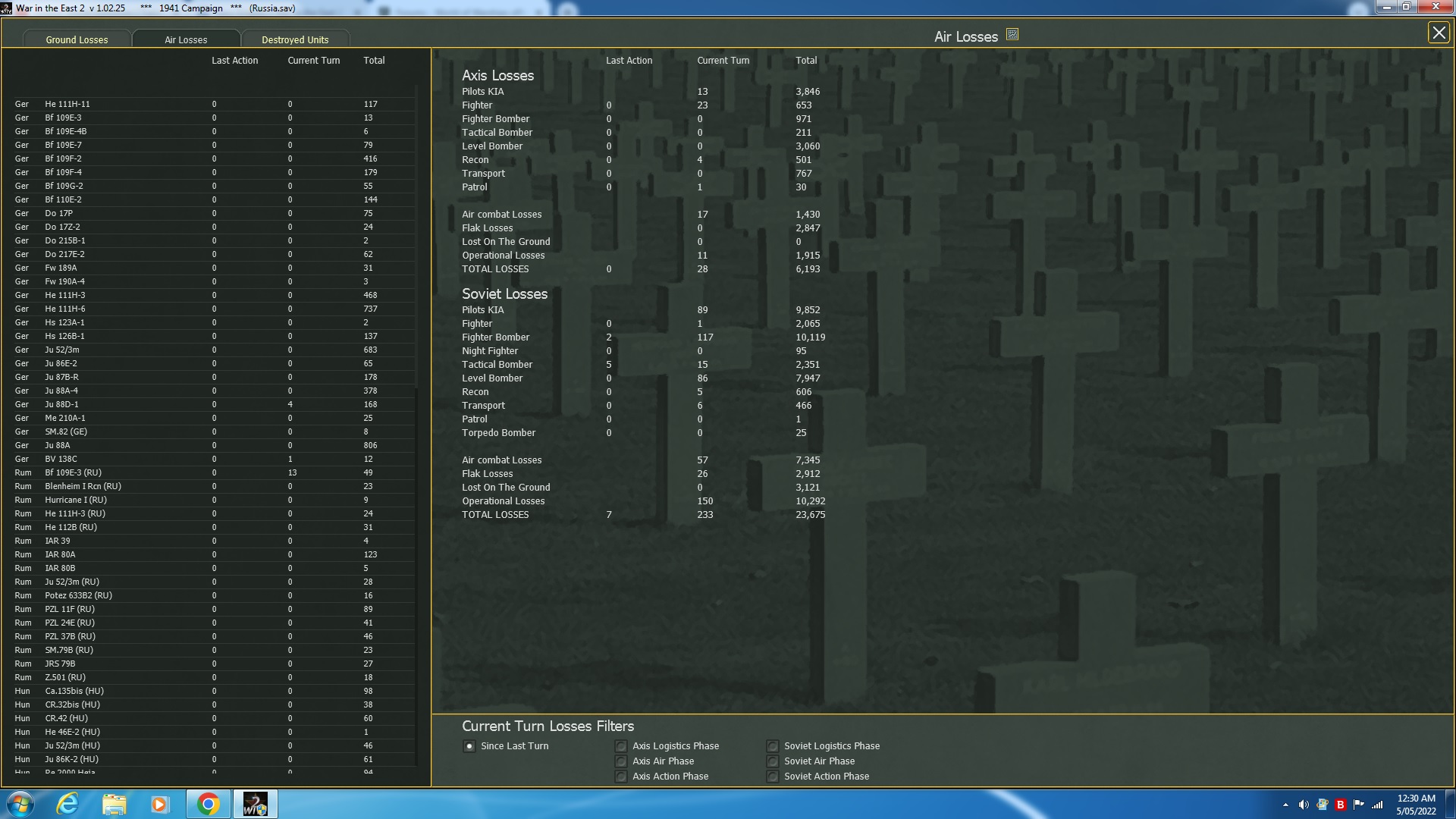Toggle the Axis Air Phase filter
Image resolution: width=1456 pixels, height=819 pixels.
pos(621,761)
